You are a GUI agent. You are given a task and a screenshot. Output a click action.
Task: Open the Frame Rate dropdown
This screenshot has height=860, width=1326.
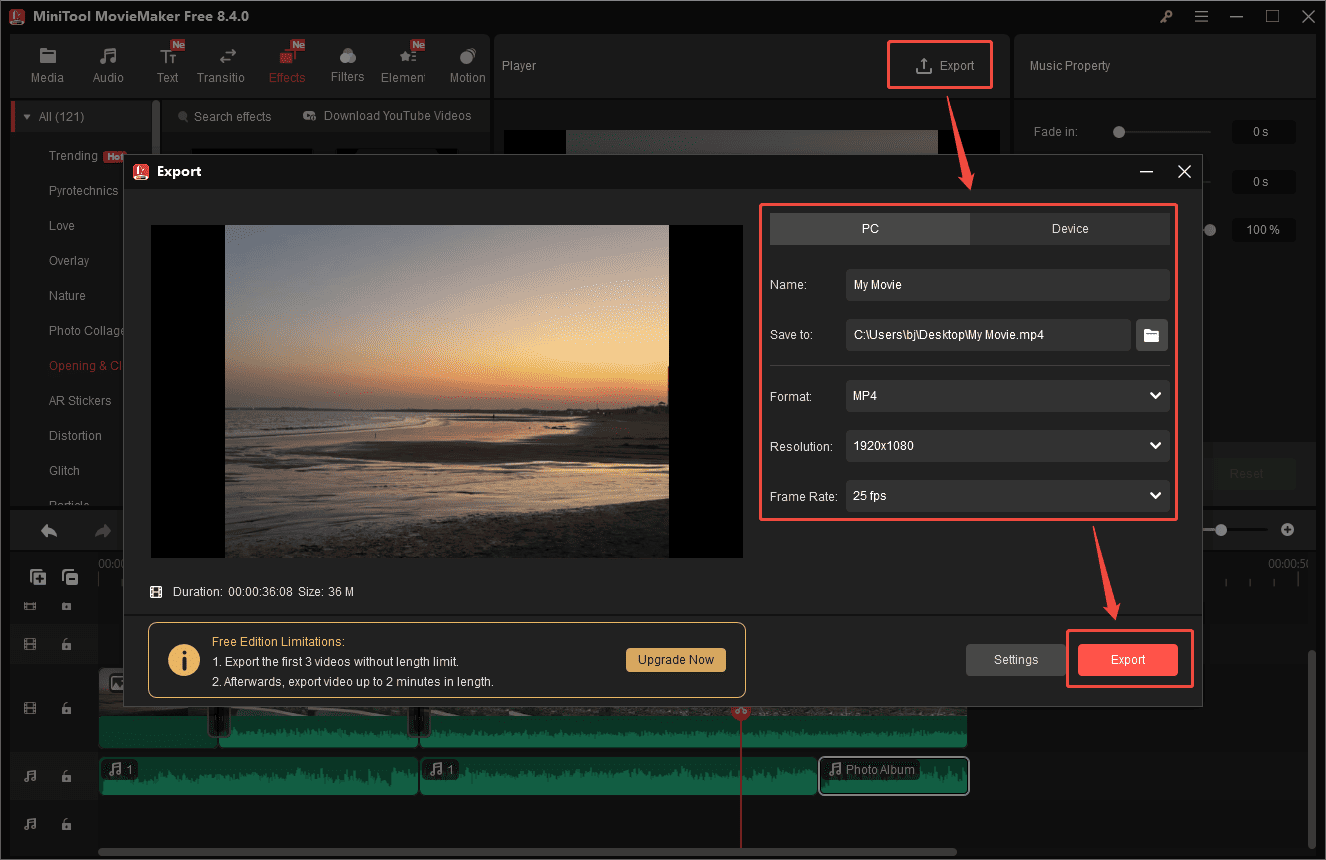(x=1006, y=496)
